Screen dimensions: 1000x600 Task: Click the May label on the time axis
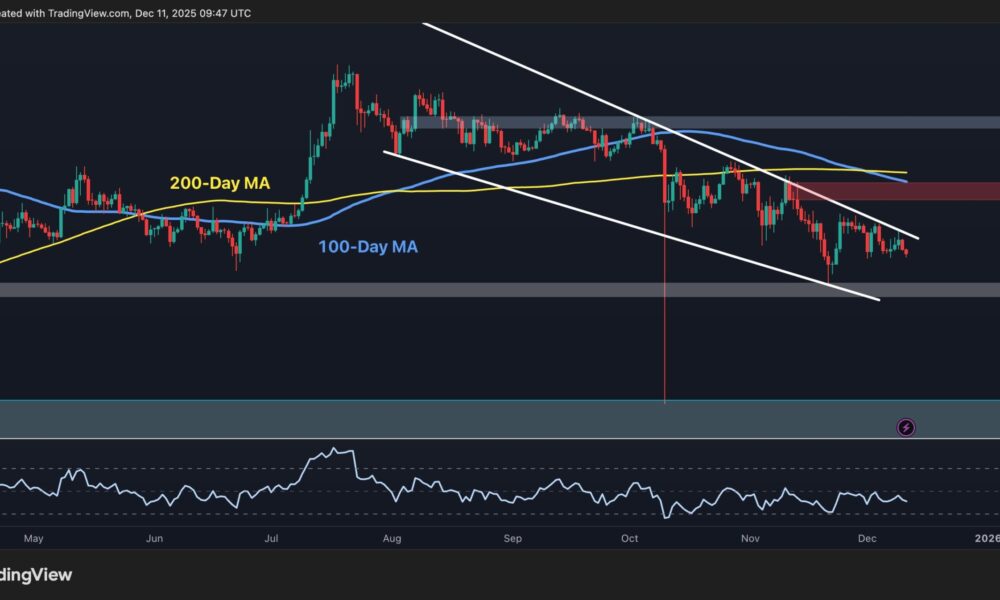pyautogui.click(x=33, y=538)
